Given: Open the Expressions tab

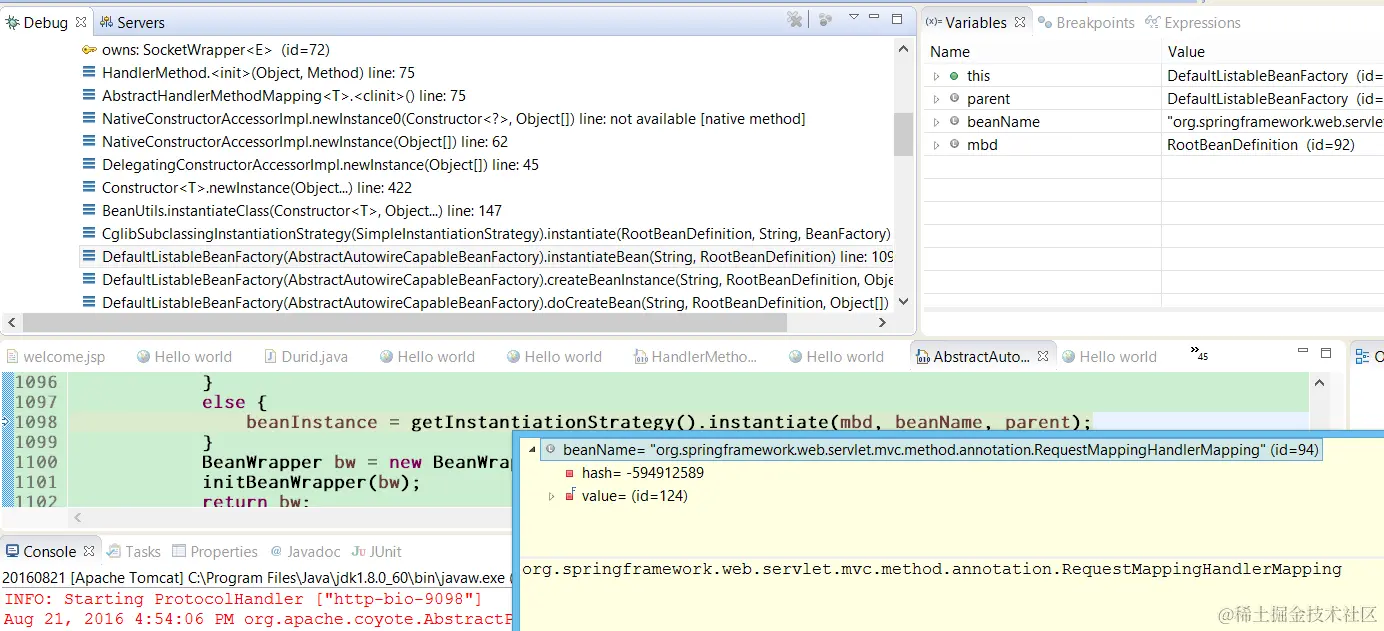Looking at the screenshot, I should [1193, 22].
